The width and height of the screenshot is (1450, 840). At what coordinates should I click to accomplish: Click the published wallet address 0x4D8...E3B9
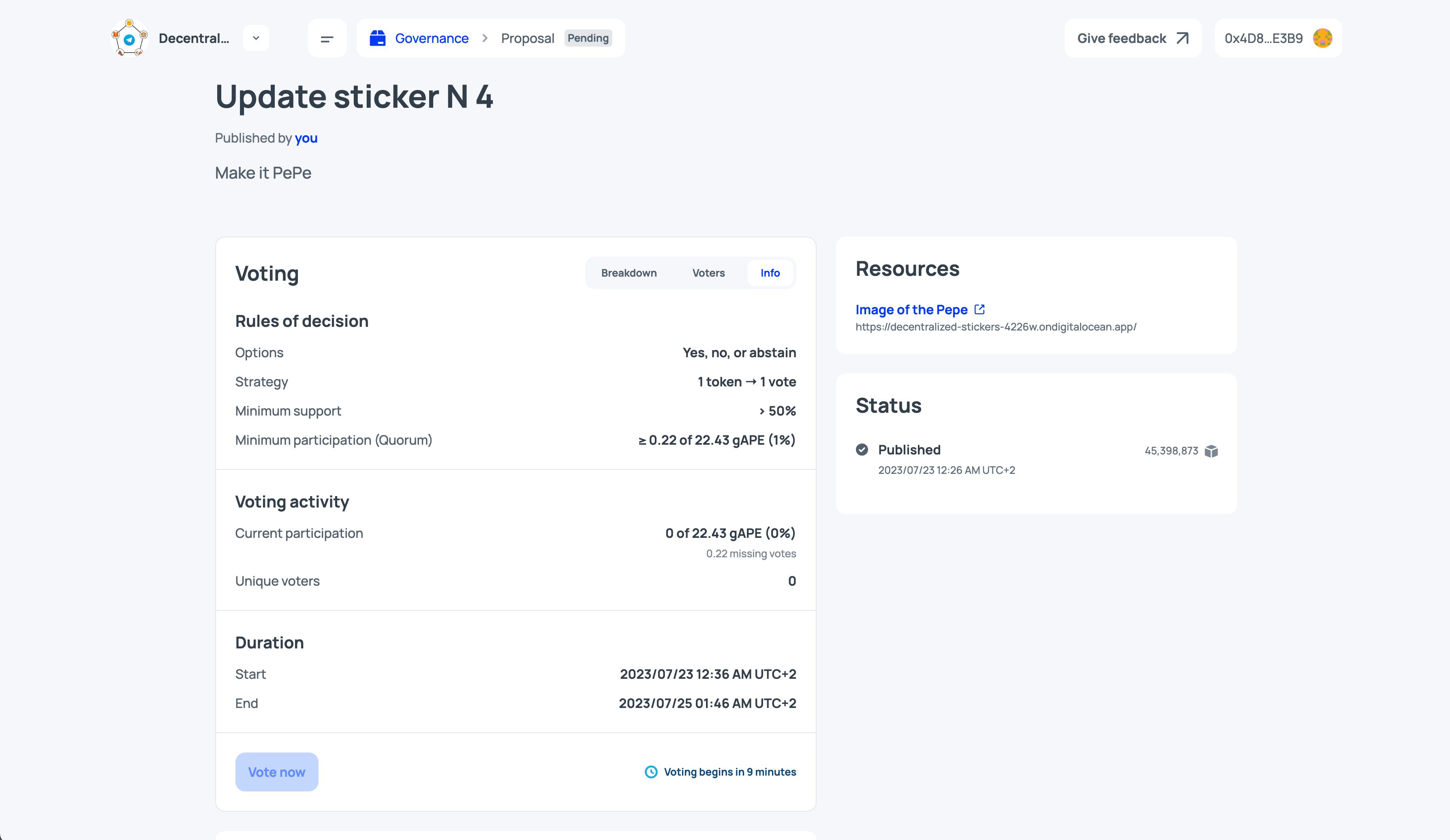point(1264,38)
